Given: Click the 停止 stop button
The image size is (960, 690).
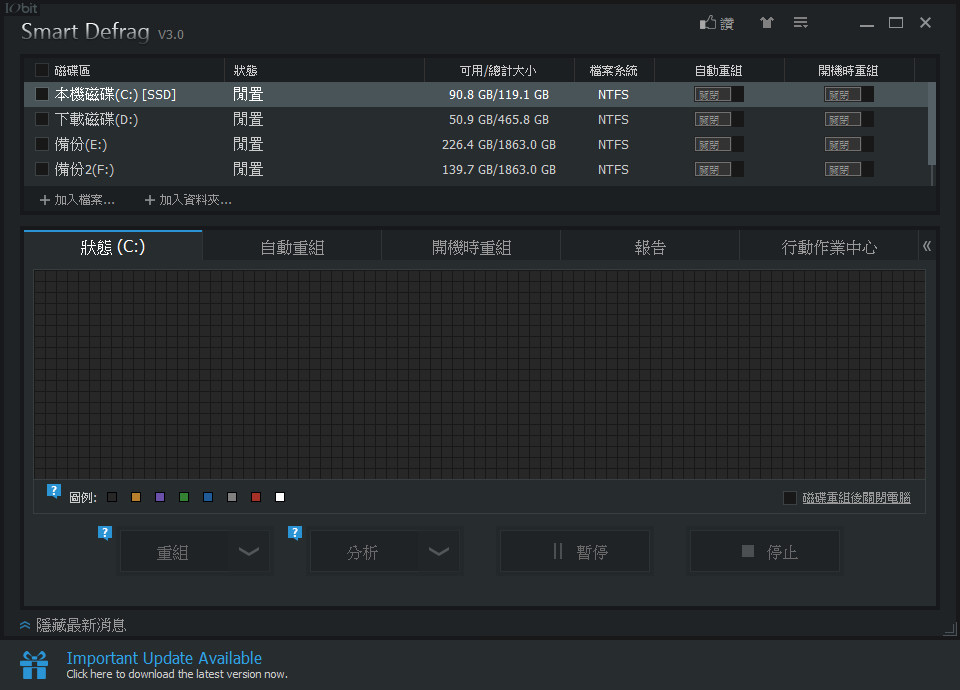Looking at the screenshot, I should pyautogui.click(x=765, y=552).
